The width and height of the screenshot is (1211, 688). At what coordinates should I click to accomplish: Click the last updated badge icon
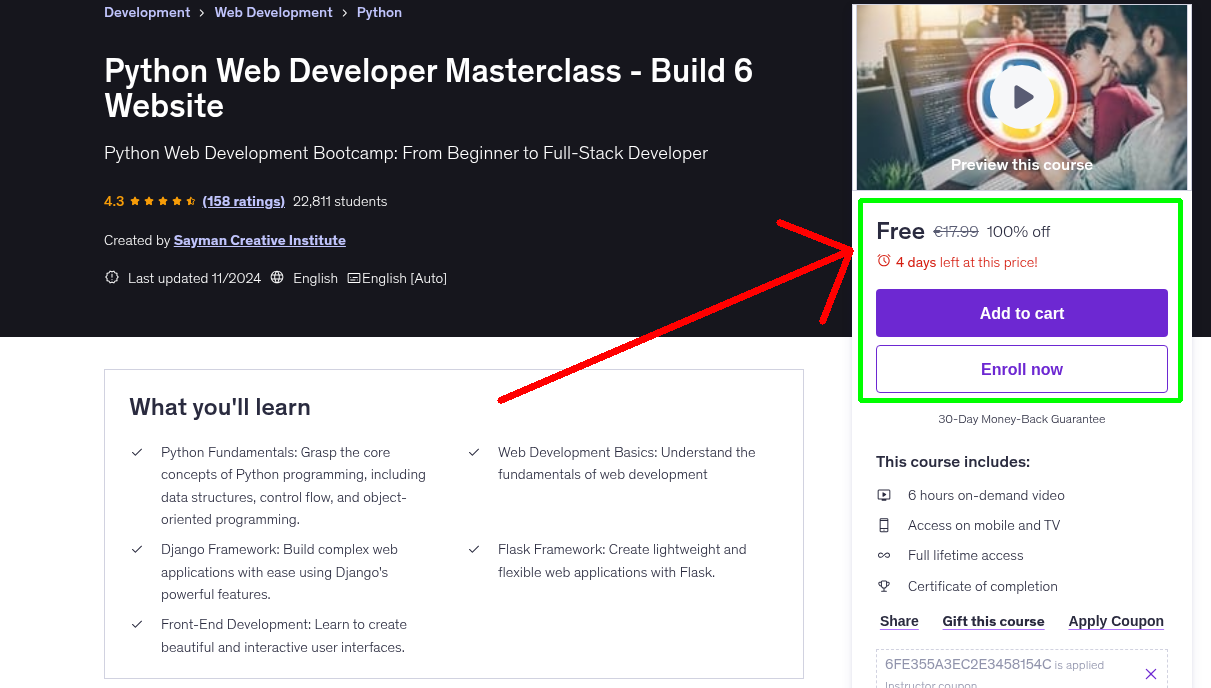click(x=112, y=278)
